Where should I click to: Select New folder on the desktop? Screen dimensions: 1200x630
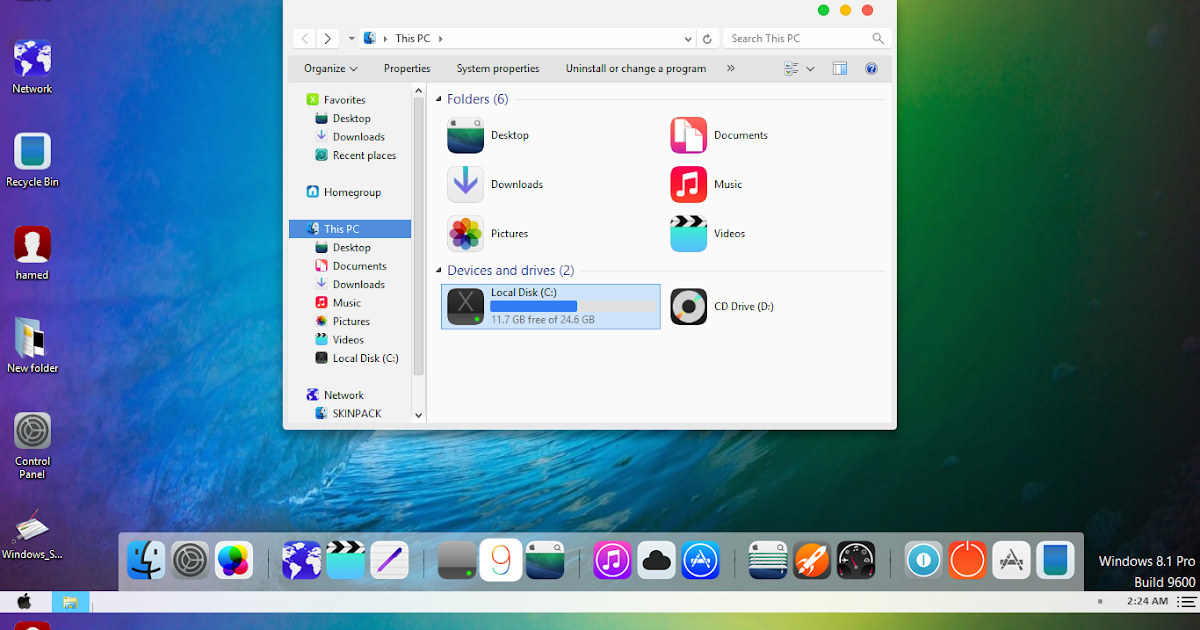(32, 346)
